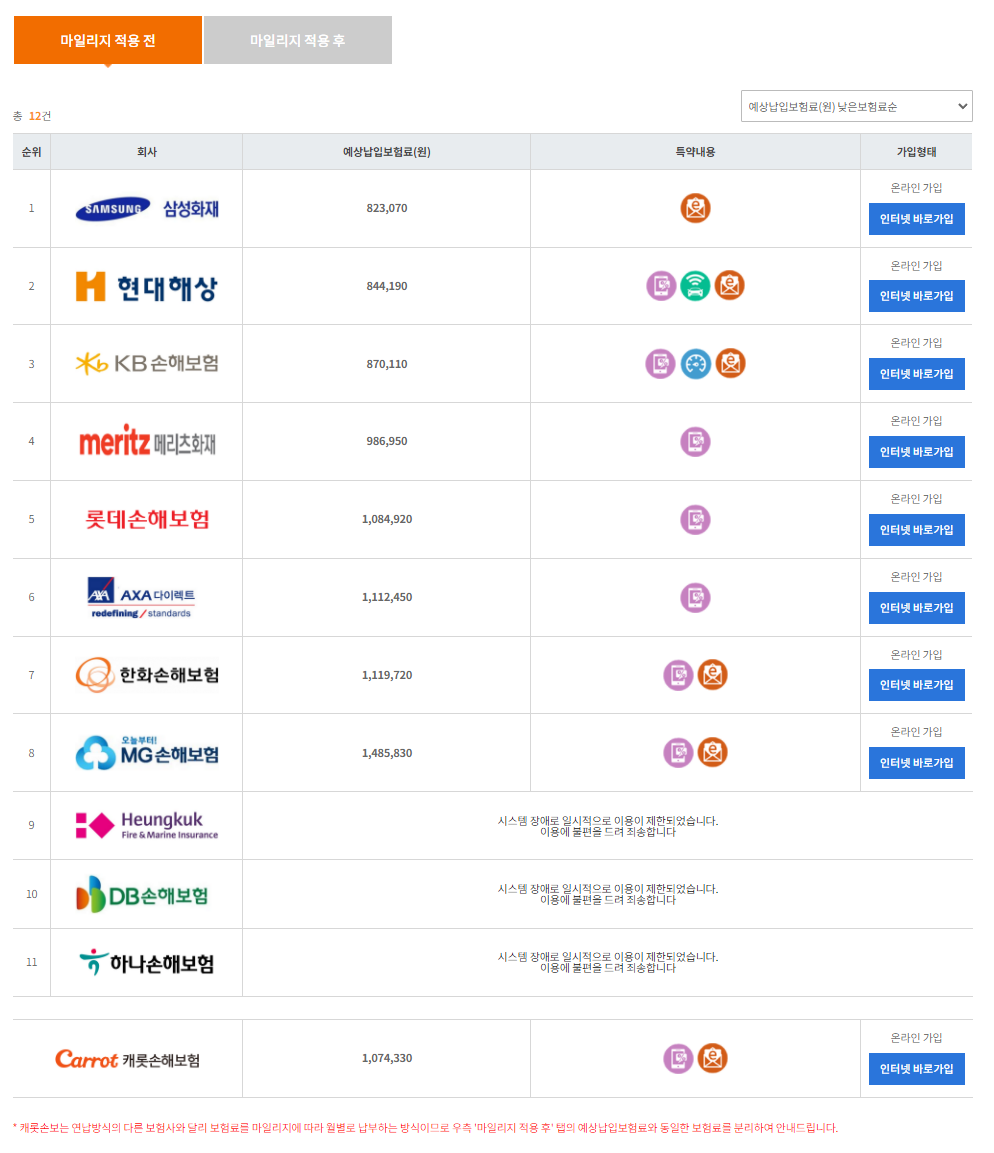Screen dimensions: 994x1153
Task: Switch to 마일리지 적용 전 tab
Action: pyautogui.click(x=108, y=40)
